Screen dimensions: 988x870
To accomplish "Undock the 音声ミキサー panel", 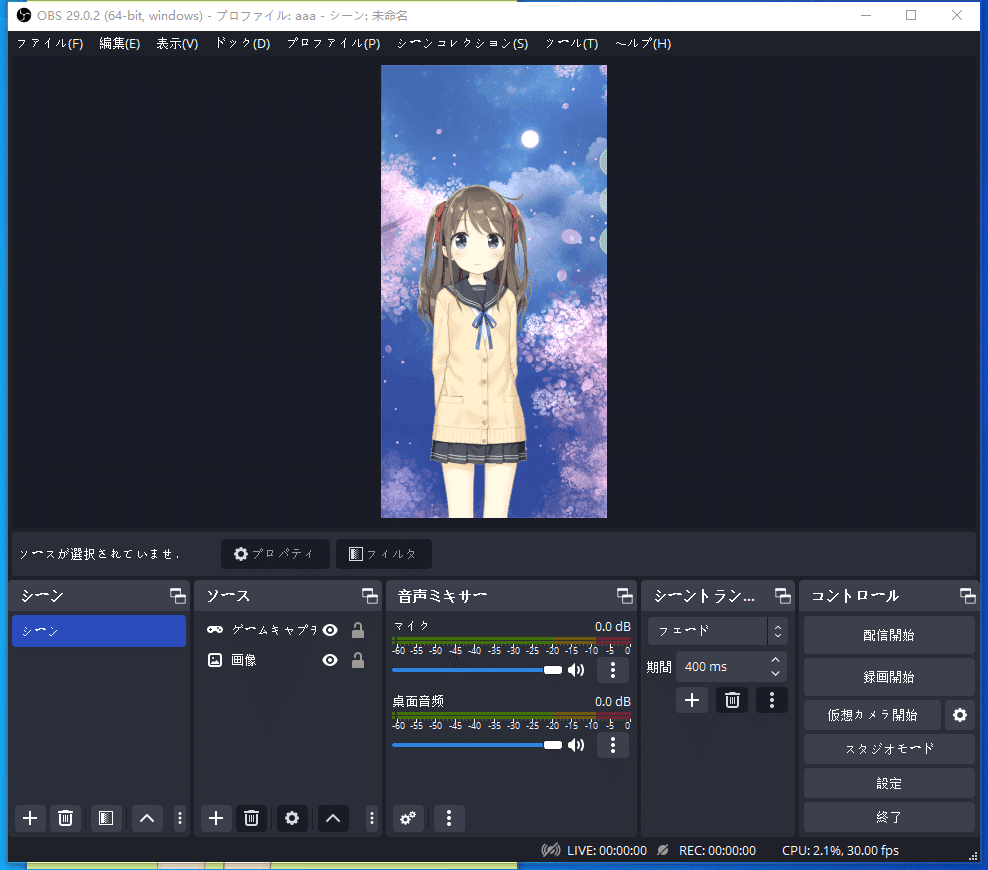I will point(624,596).
